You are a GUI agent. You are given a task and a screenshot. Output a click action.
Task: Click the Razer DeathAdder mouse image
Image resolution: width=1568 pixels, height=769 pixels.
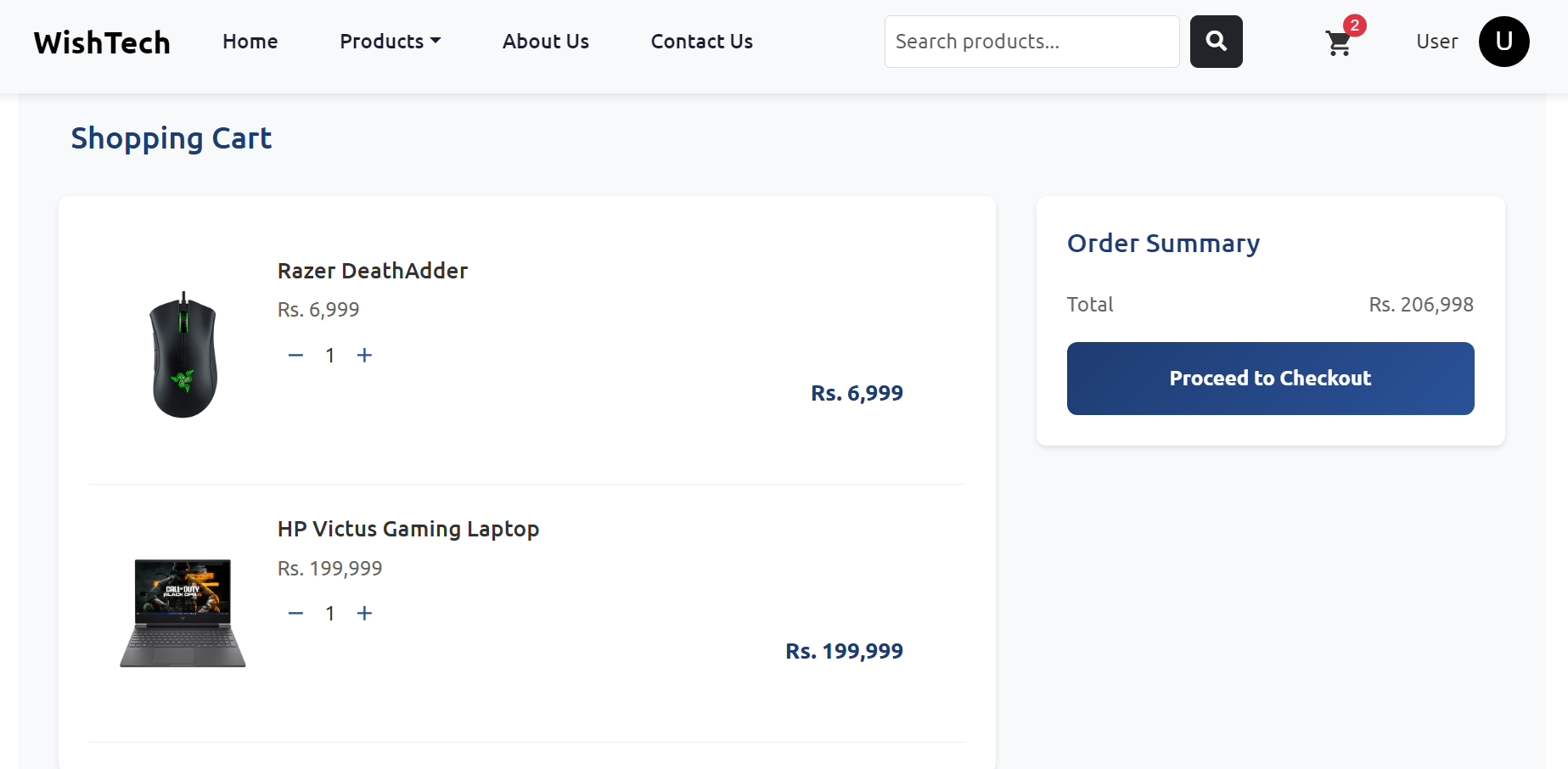183,356
